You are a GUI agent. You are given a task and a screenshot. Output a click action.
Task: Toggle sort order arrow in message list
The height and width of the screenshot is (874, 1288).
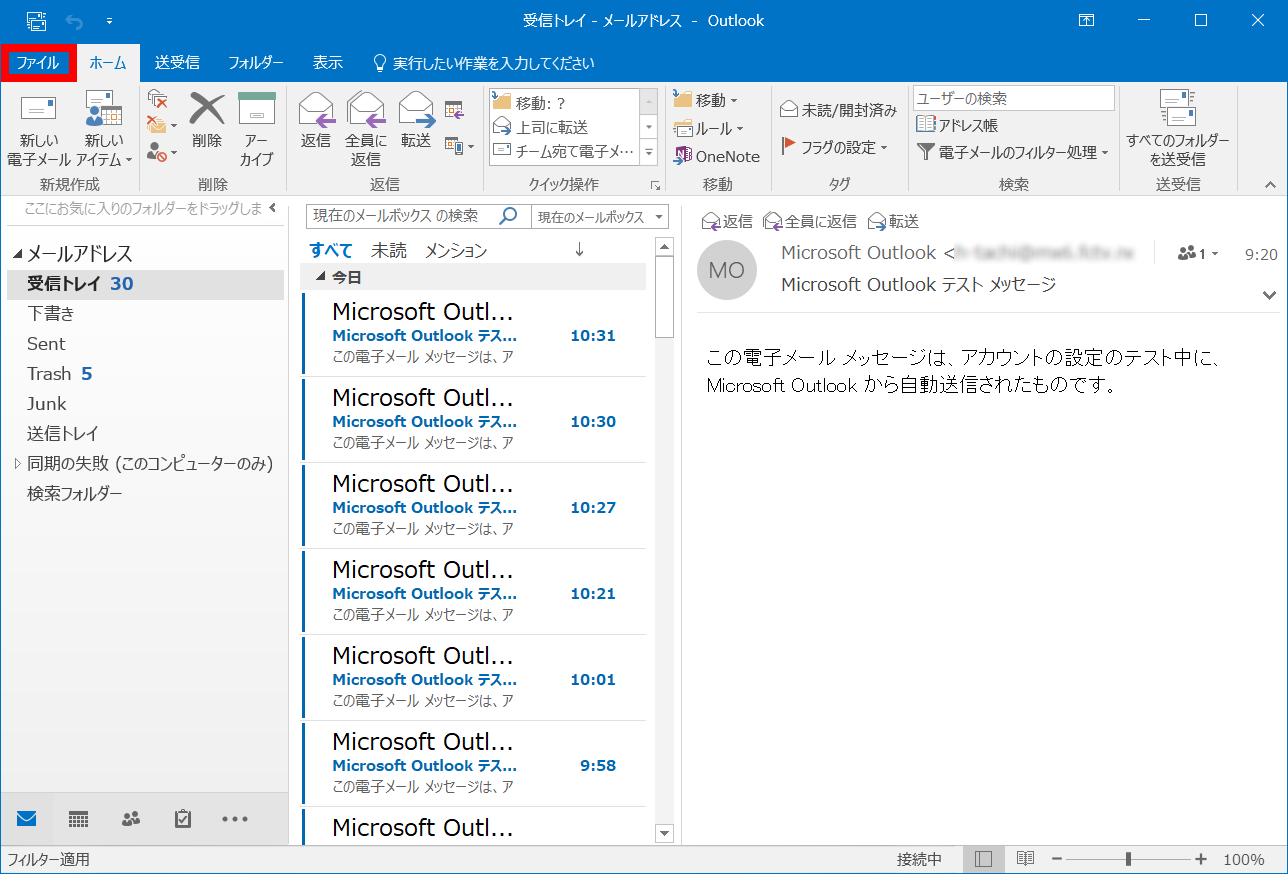pos(579,250)
